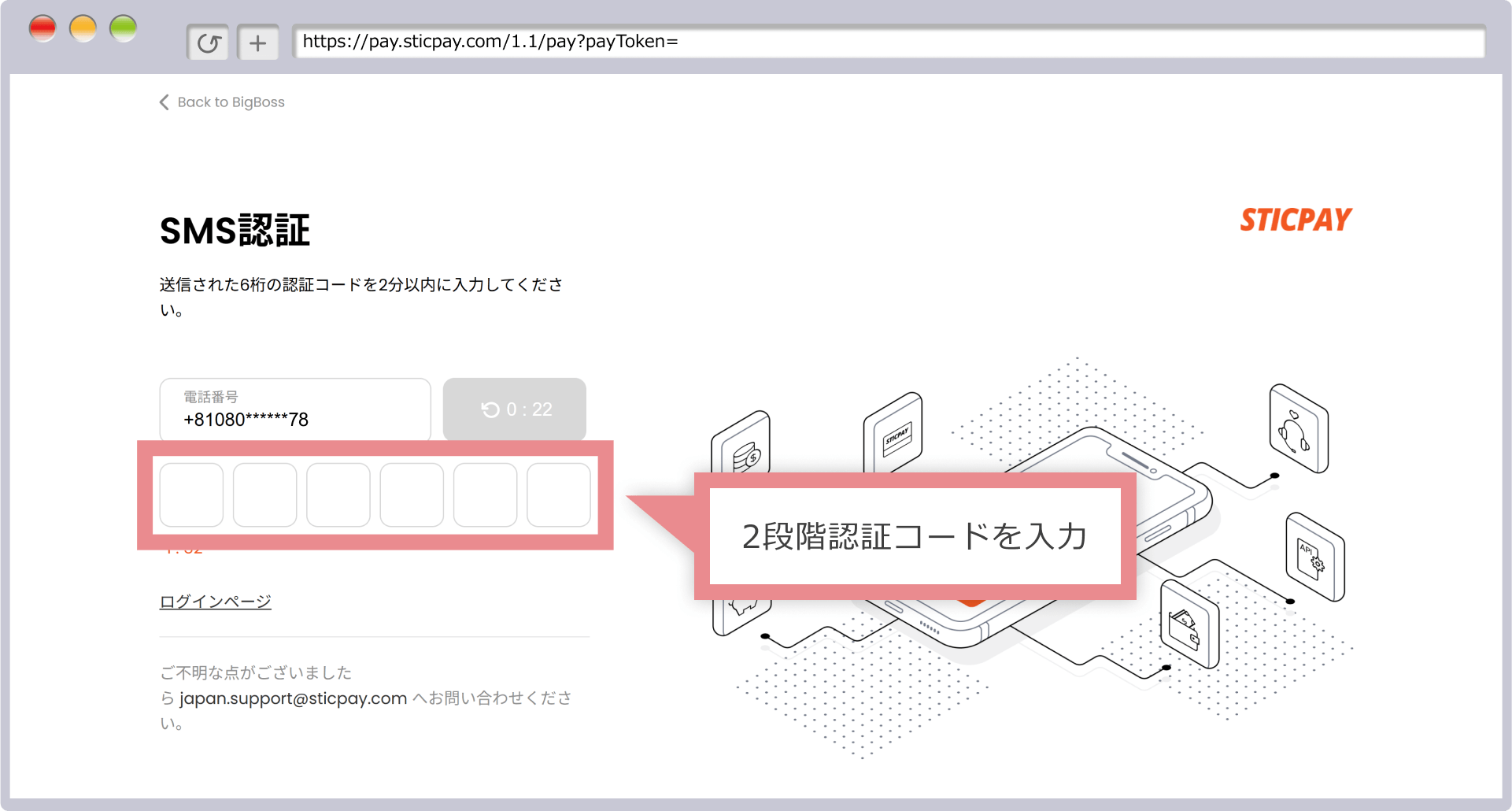Select the second verification code digit box
Screen dimensions: 1512x811
click(x=264, y=494)
